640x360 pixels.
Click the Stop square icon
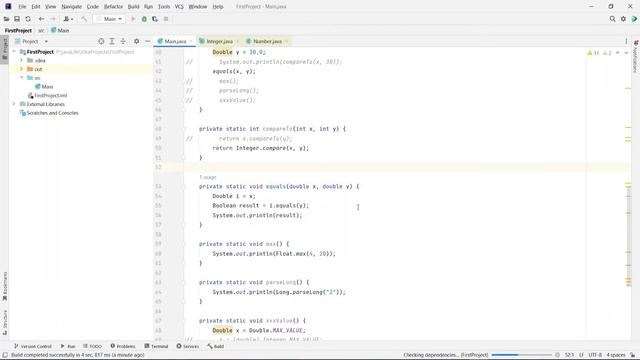point(166,19)
